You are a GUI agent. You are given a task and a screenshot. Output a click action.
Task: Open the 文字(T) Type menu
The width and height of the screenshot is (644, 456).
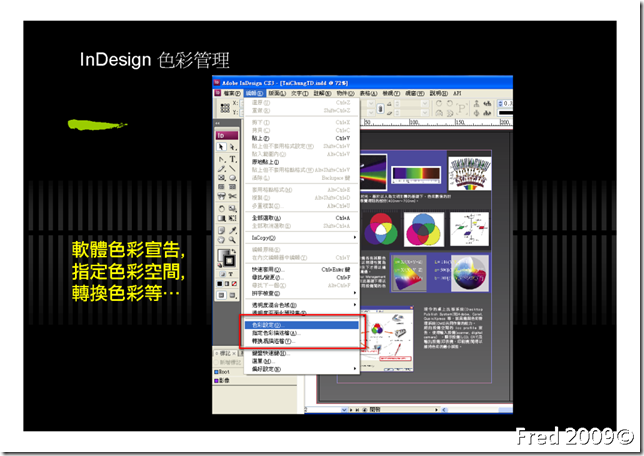point(300,93)
